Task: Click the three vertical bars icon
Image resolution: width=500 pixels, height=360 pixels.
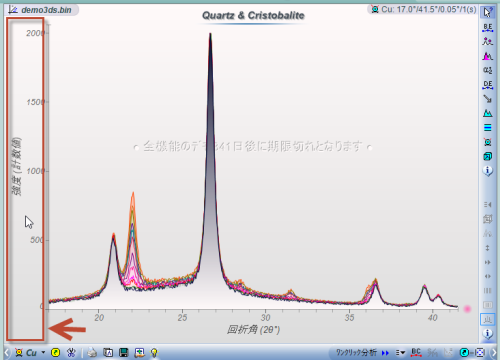Action: pos(488,291)
